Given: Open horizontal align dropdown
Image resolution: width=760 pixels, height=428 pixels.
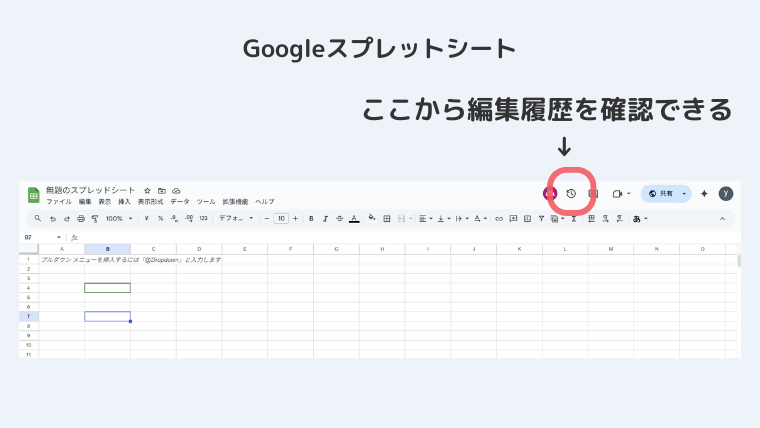Looking at the screenshot, I should pos(426,219).
